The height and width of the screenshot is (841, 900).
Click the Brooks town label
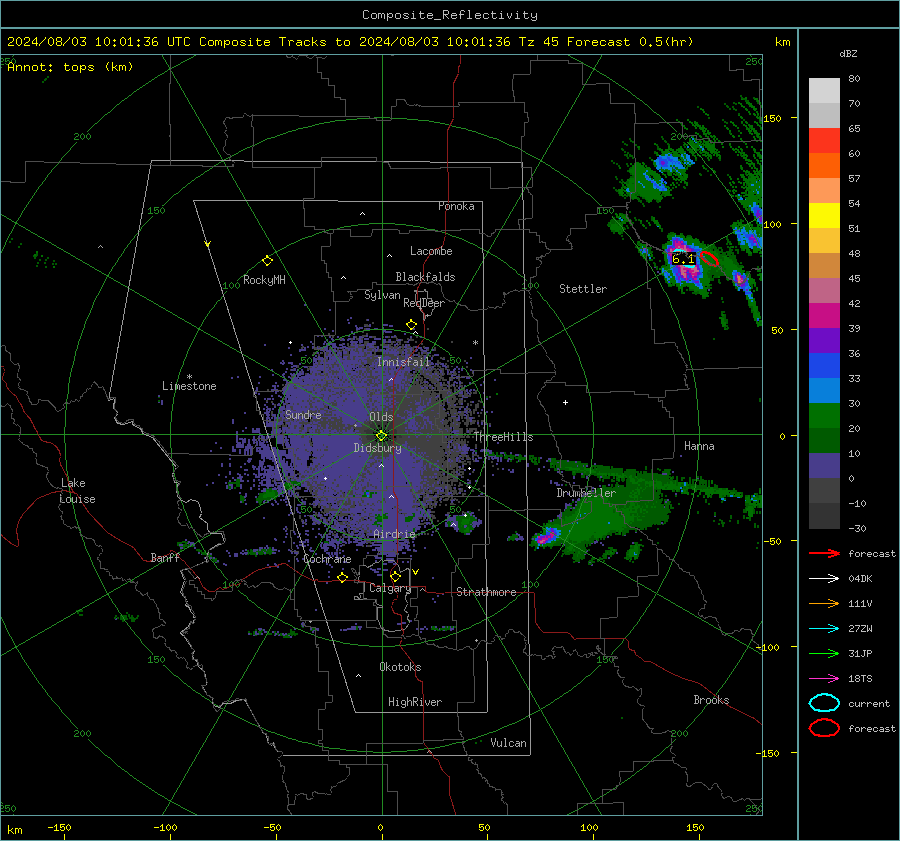711,700
